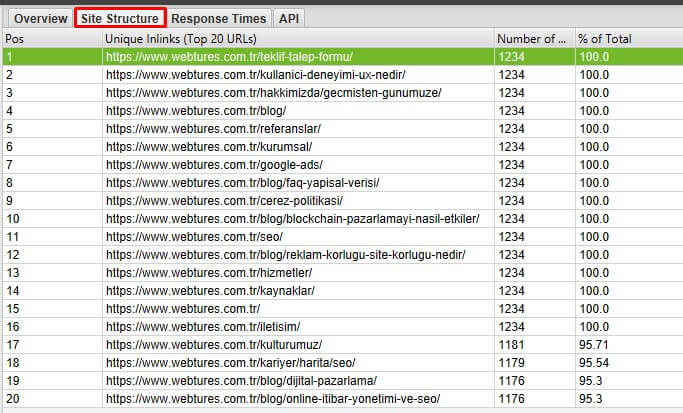Select the 95.54 percent cell
This screenshot has width=683, height=413.
point(629,362)
